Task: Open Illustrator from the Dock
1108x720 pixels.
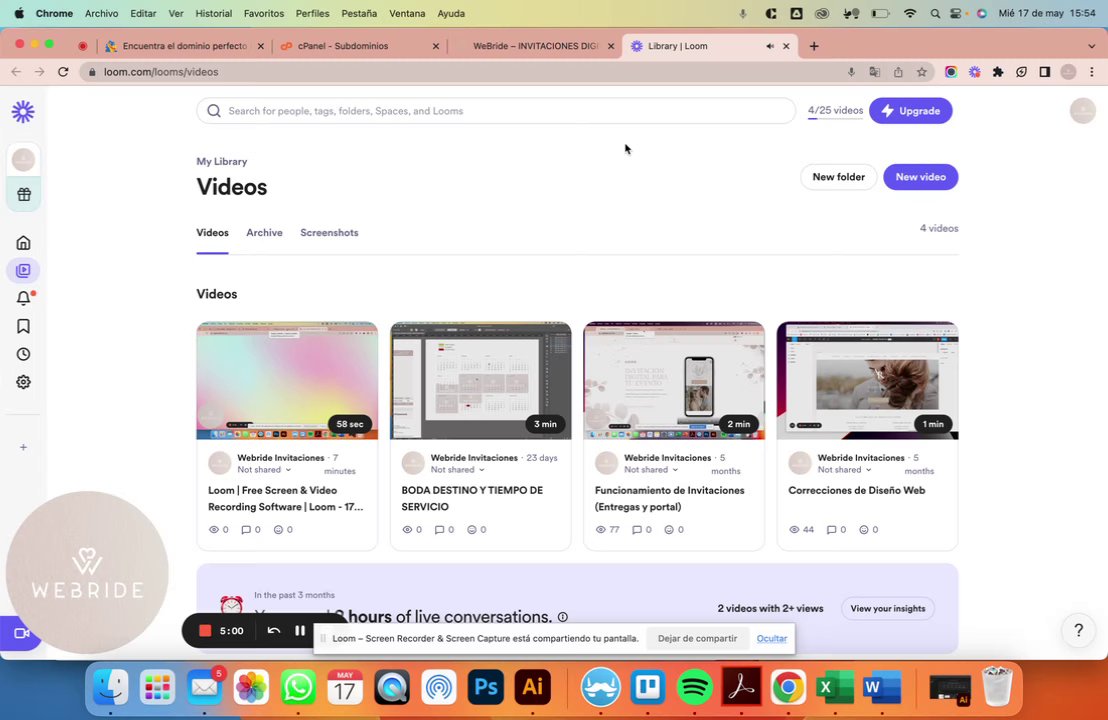Action: tap(532, 687)
